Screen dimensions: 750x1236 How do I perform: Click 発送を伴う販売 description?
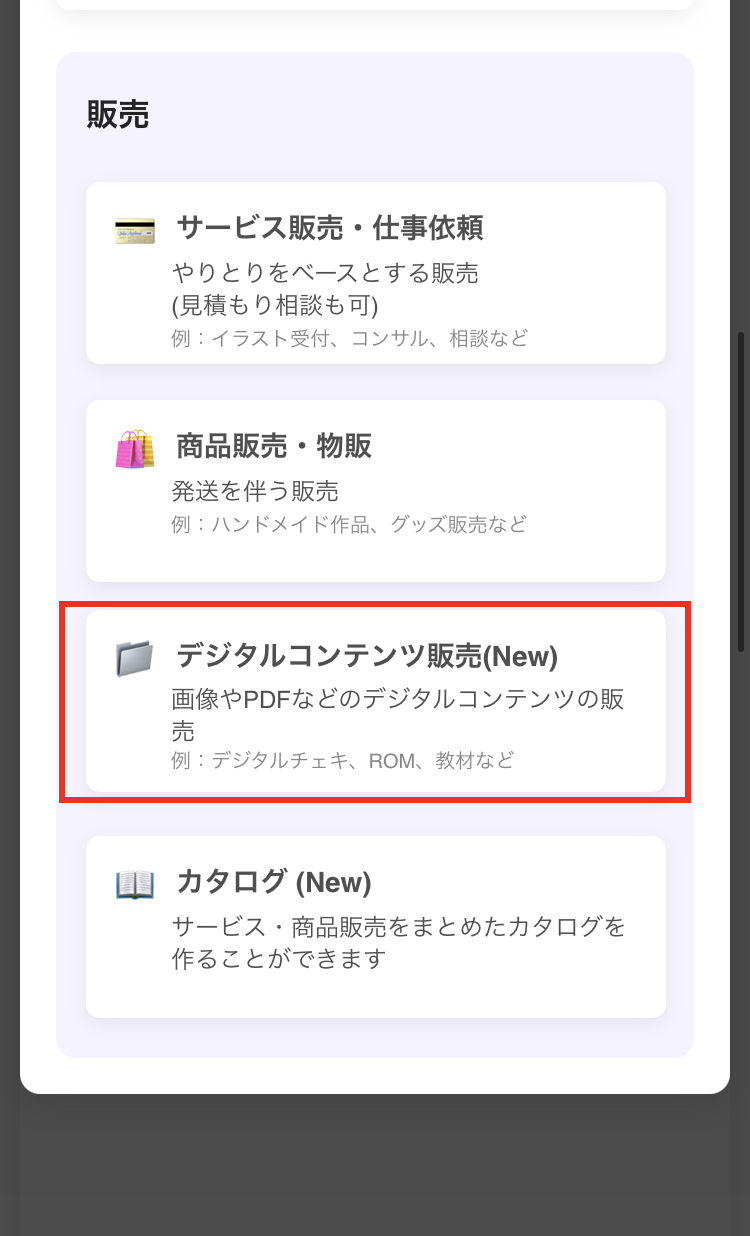pos(255,491)
